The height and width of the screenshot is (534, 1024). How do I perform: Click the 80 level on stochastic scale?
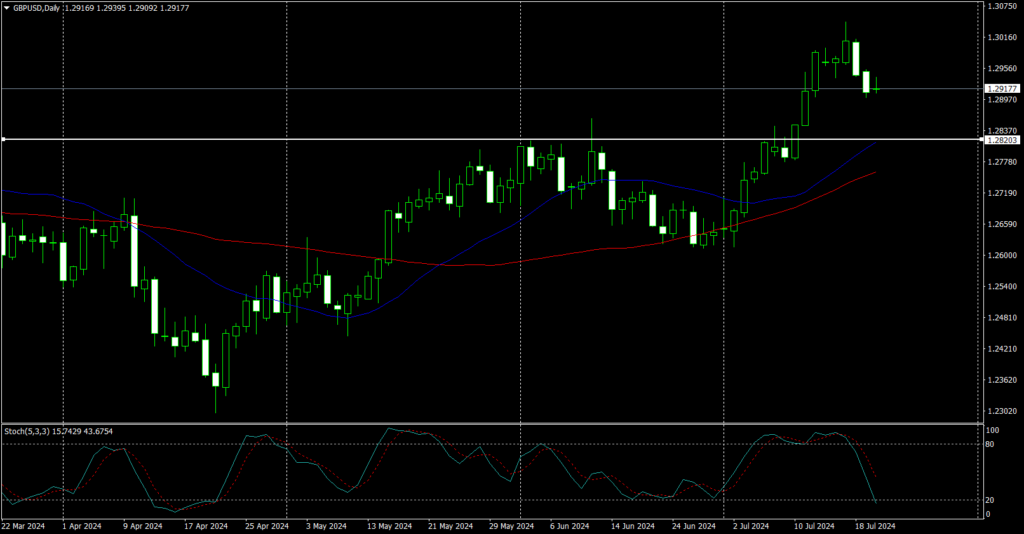(x=990, y=445)
